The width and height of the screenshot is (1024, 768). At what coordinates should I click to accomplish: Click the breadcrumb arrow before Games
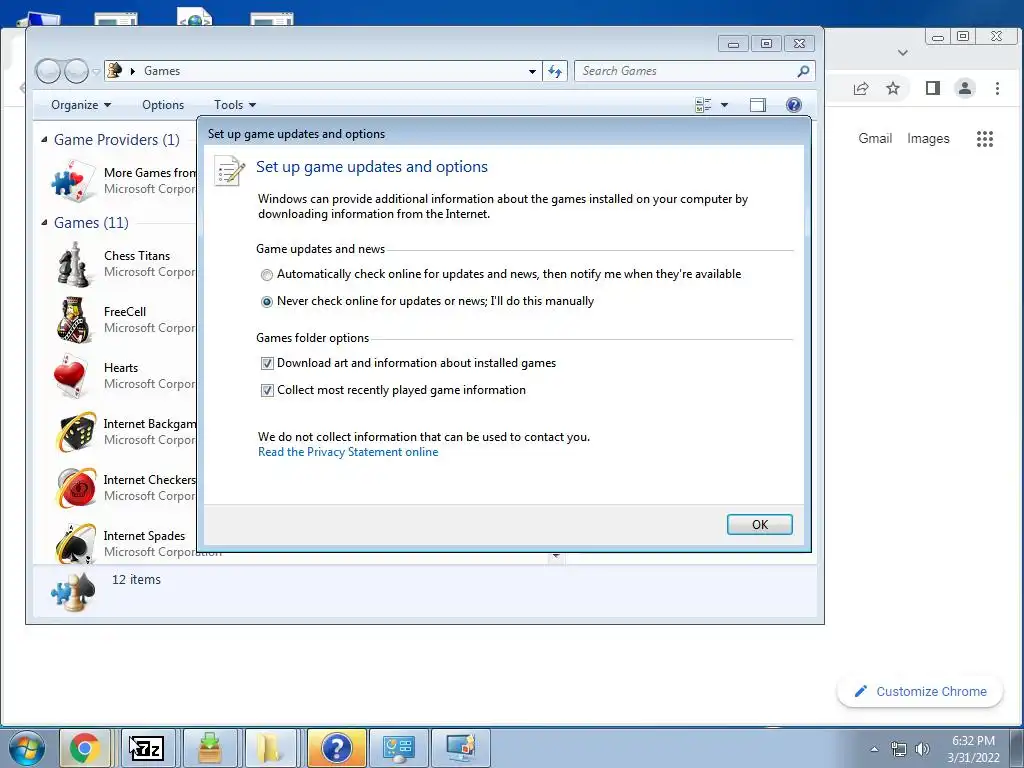click(x=133, y=71)
